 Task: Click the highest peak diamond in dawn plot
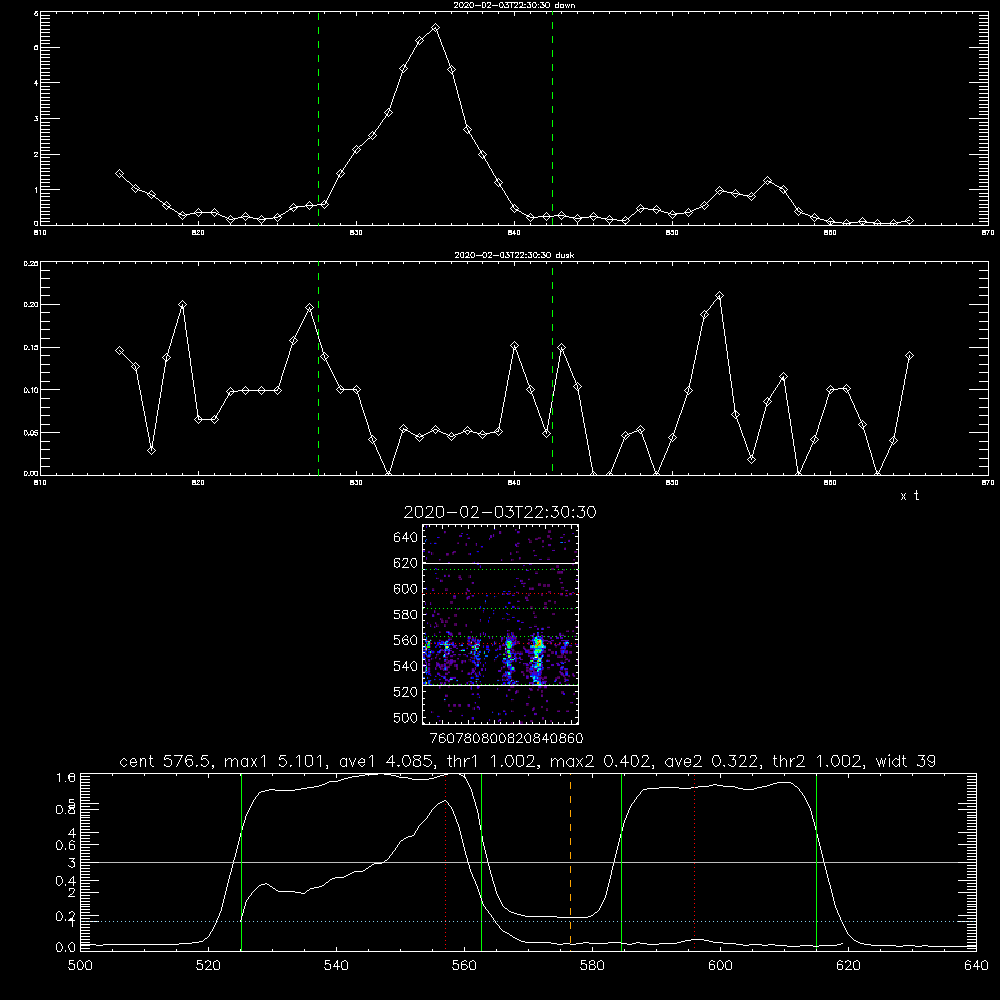[436, 28]
